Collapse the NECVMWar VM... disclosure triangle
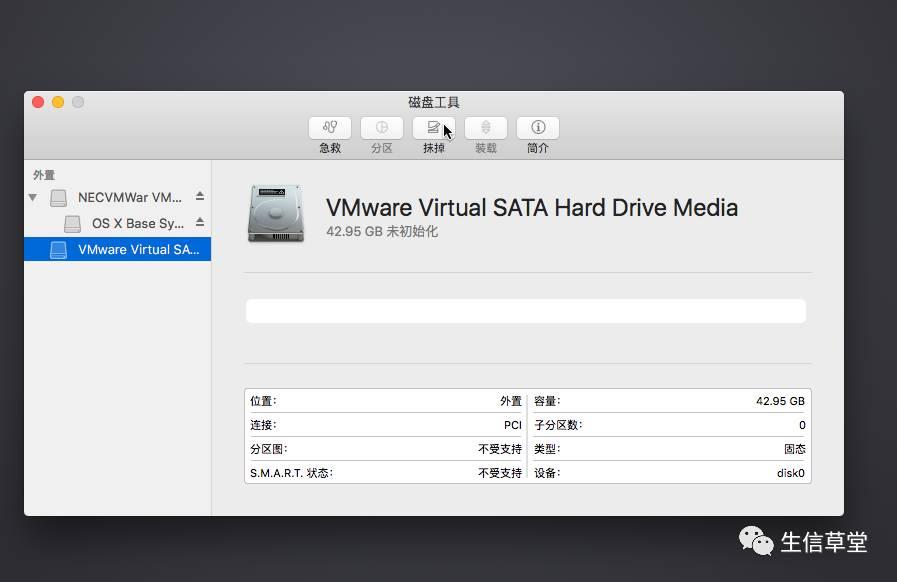Viewport: 897px width, 582px height. [x=33, y=197]
